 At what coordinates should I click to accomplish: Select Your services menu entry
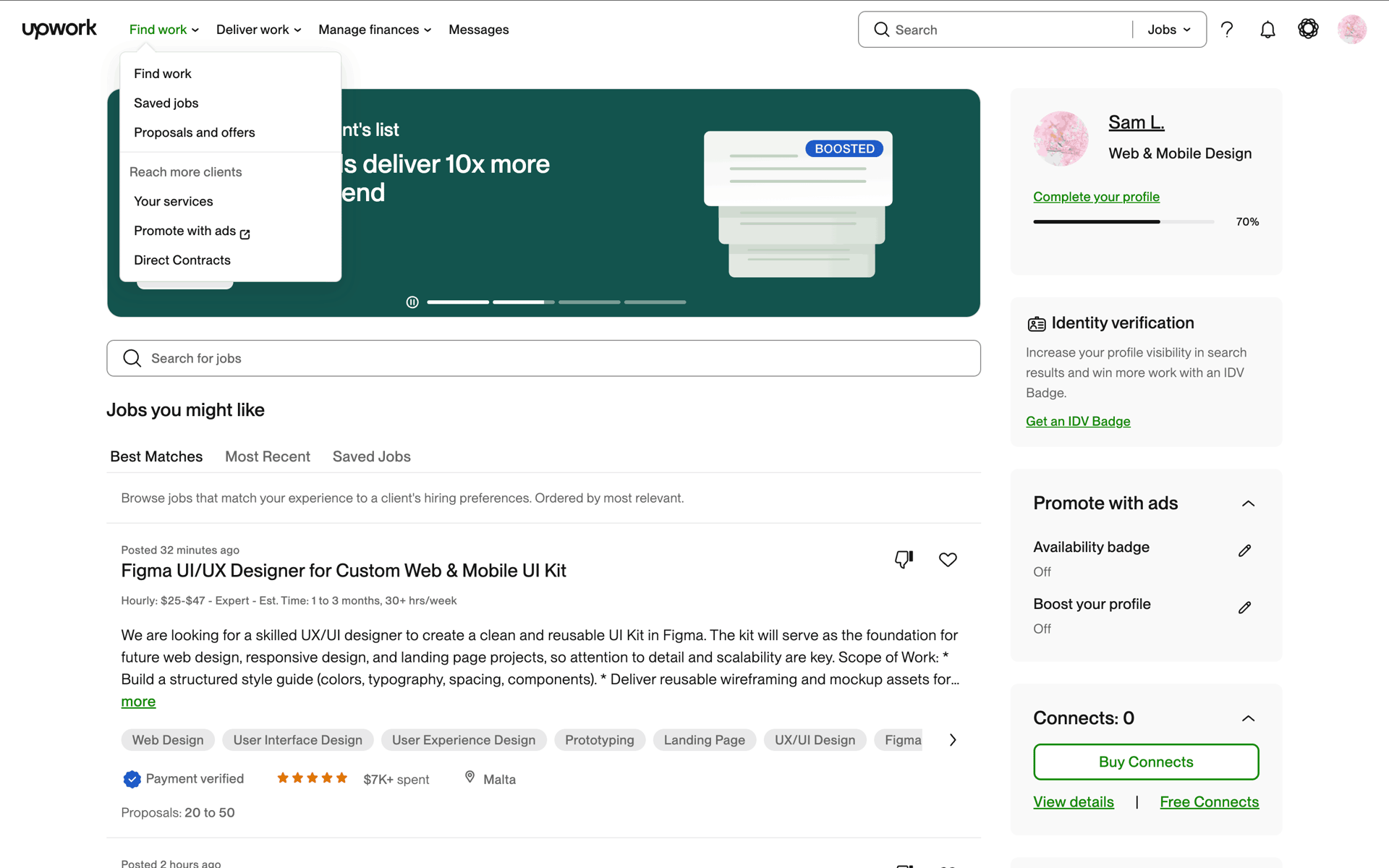tap(173, 201)
